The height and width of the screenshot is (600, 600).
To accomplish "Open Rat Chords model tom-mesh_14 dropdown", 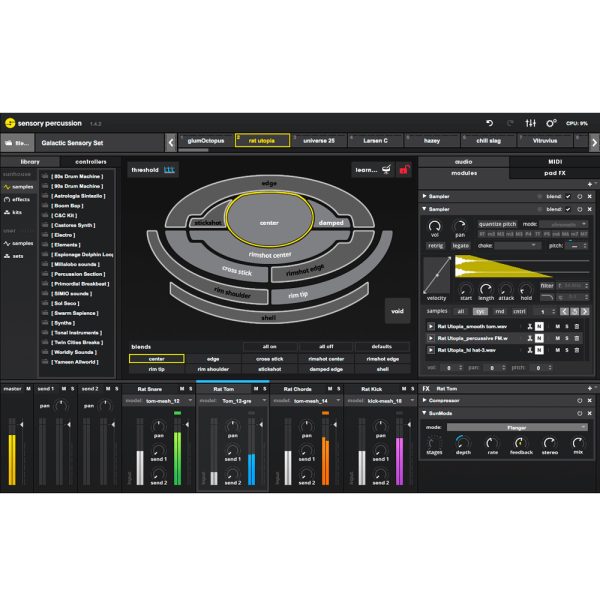I will coord(306,401).
